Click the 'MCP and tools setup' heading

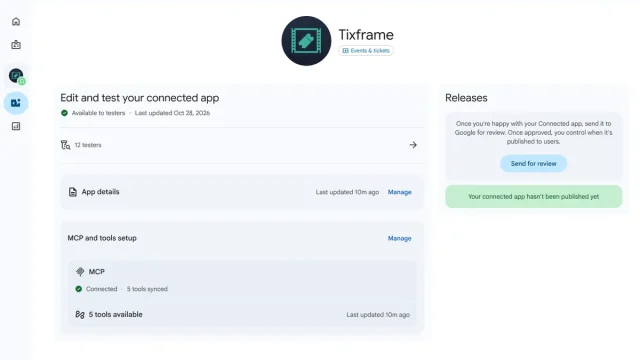(x=102, y=238)
